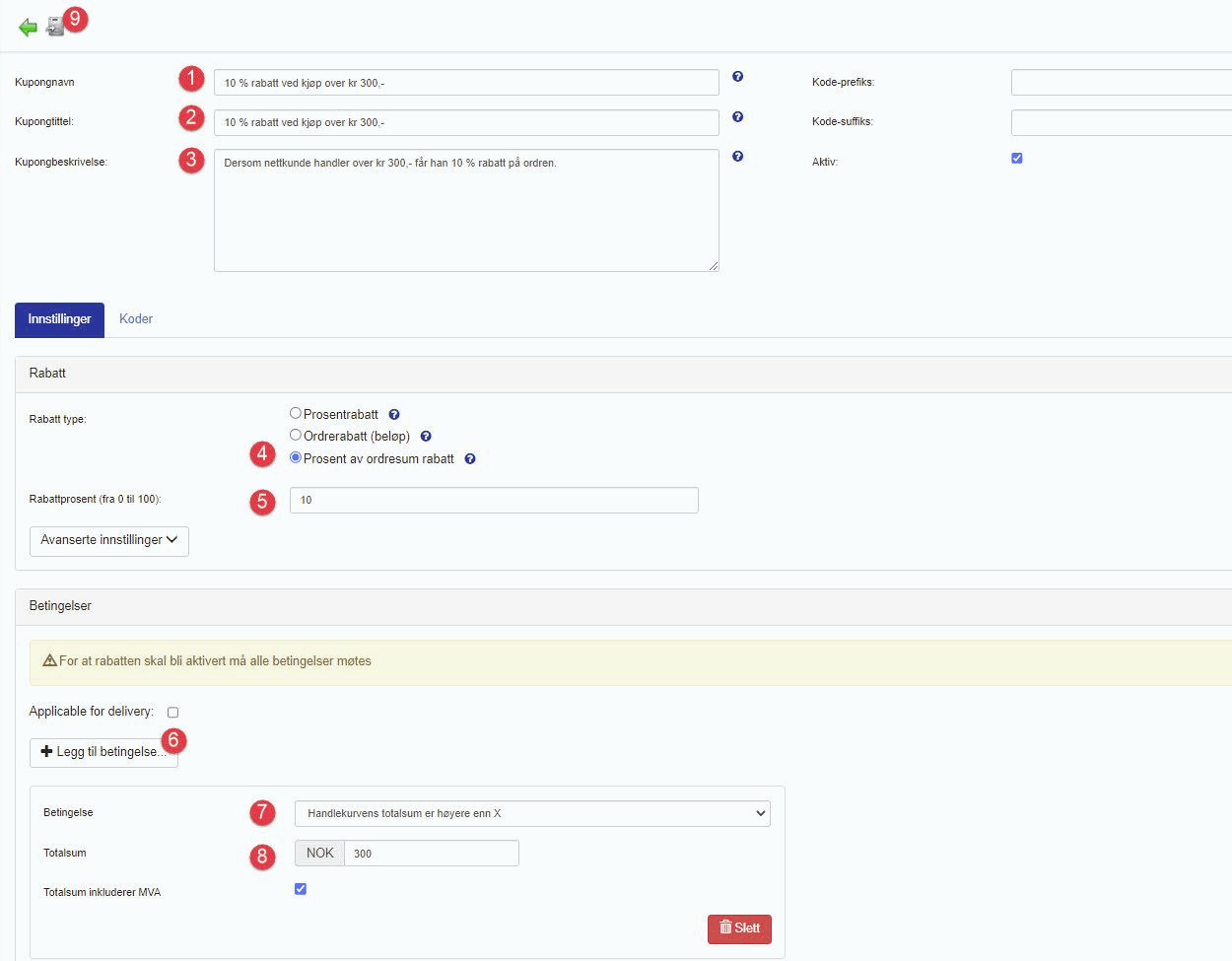Click the Legg til betingelse button

coord(103,752)
